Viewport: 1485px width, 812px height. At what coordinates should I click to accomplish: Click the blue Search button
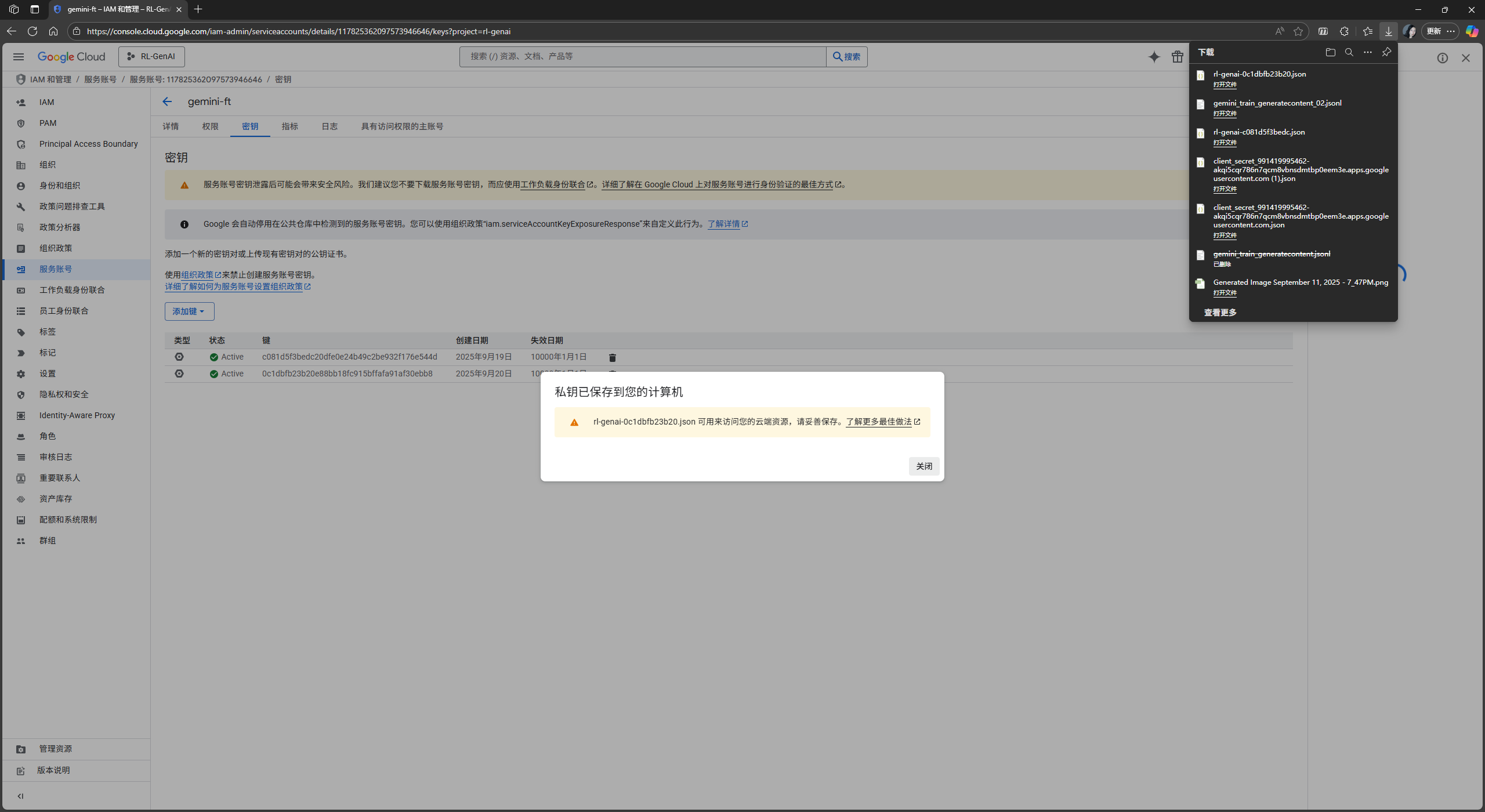tap(847, 56)
